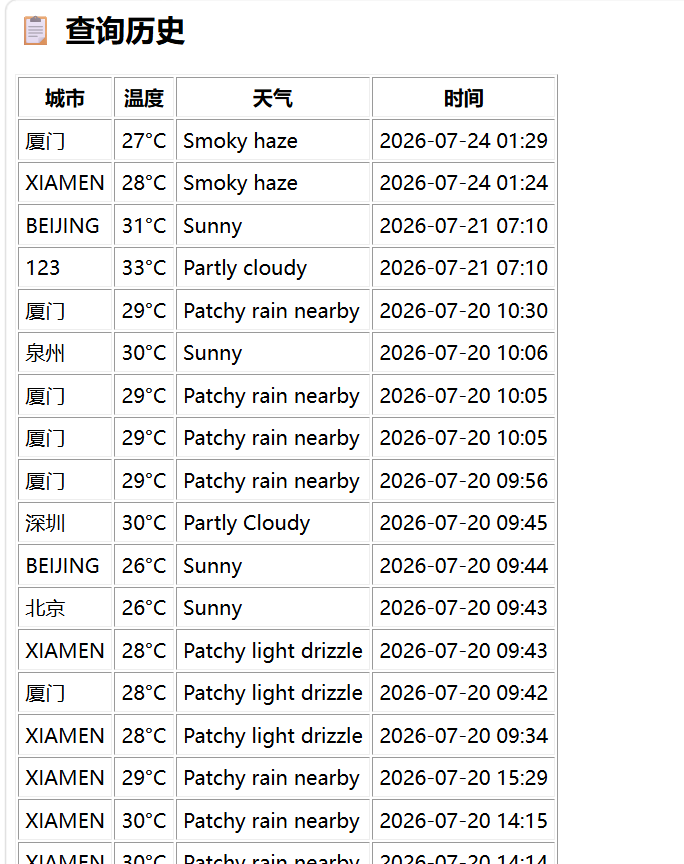Screen dimensions: 684x864
Task: Select the 天气 column header
Action: pyautogui.click(x=273, y=98)
